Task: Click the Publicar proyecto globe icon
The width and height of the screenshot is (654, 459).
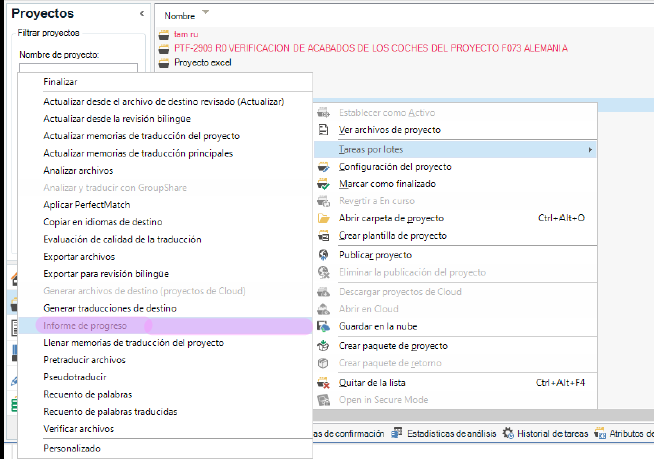Action: 323,255
